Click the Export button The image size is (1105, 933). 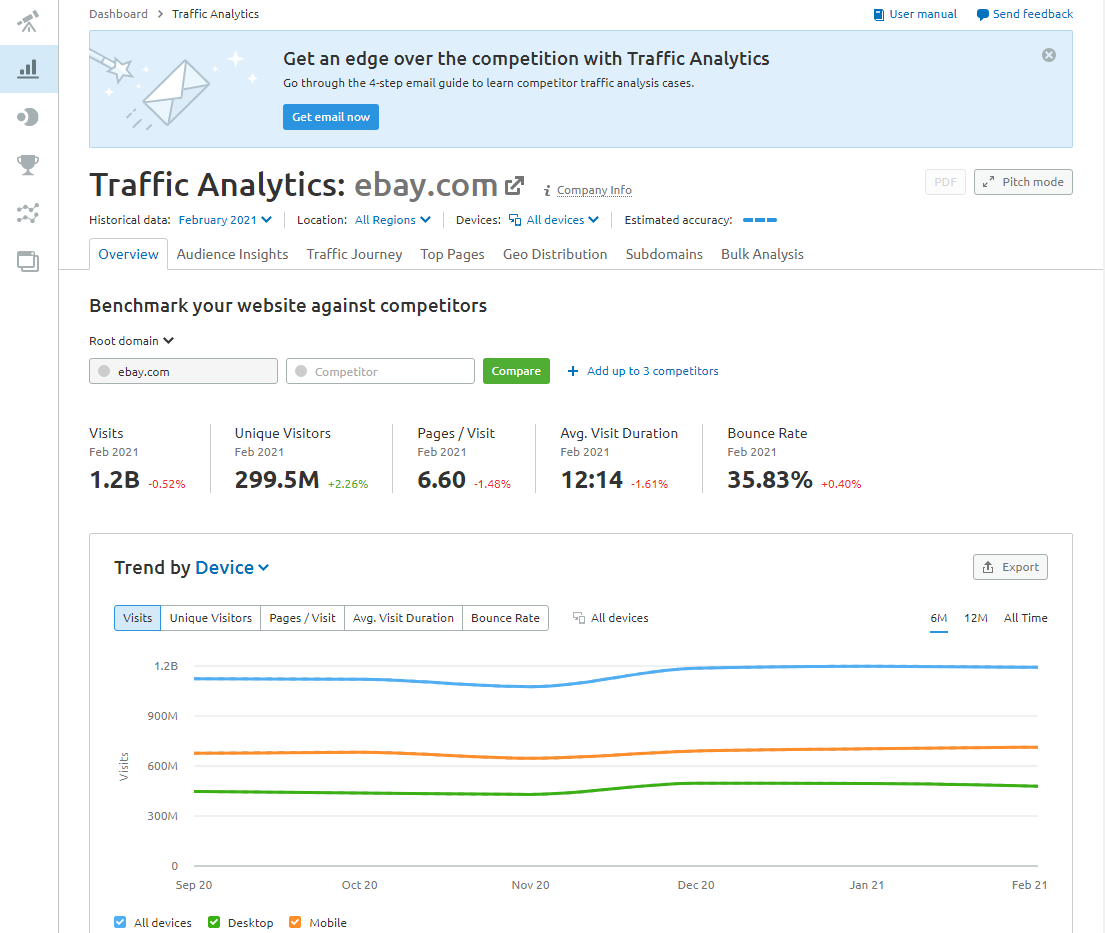point(1011,567)
